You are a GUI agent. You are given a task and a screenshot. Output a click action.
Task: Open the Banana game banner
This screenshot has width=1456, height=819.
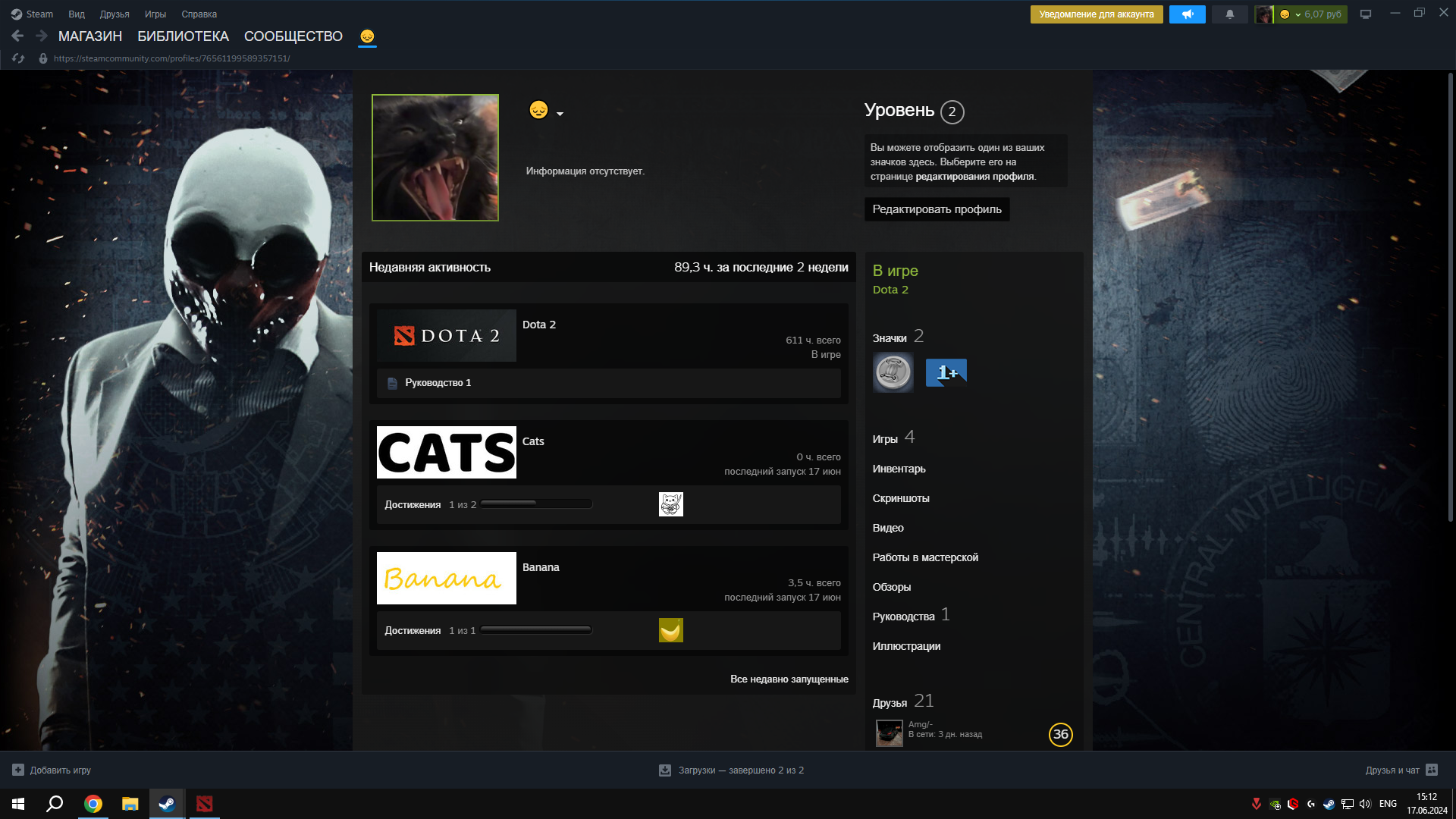(x=447, y=578)
